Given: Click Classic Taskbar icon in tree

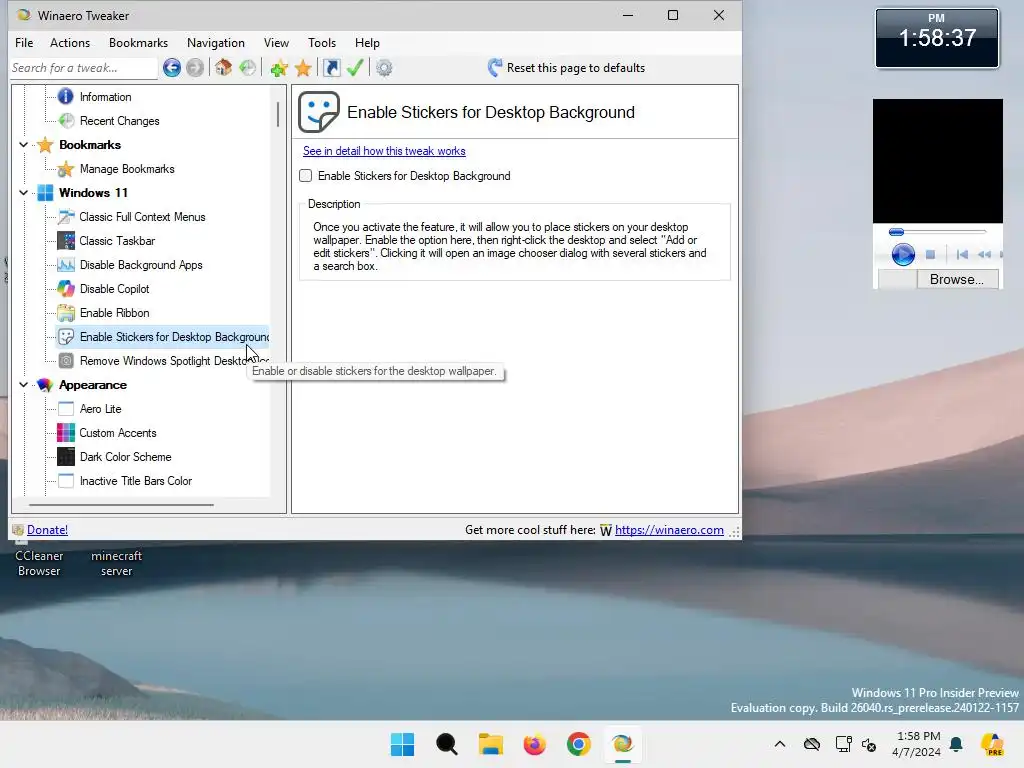Looking at the screenshot, I should 66,241.
